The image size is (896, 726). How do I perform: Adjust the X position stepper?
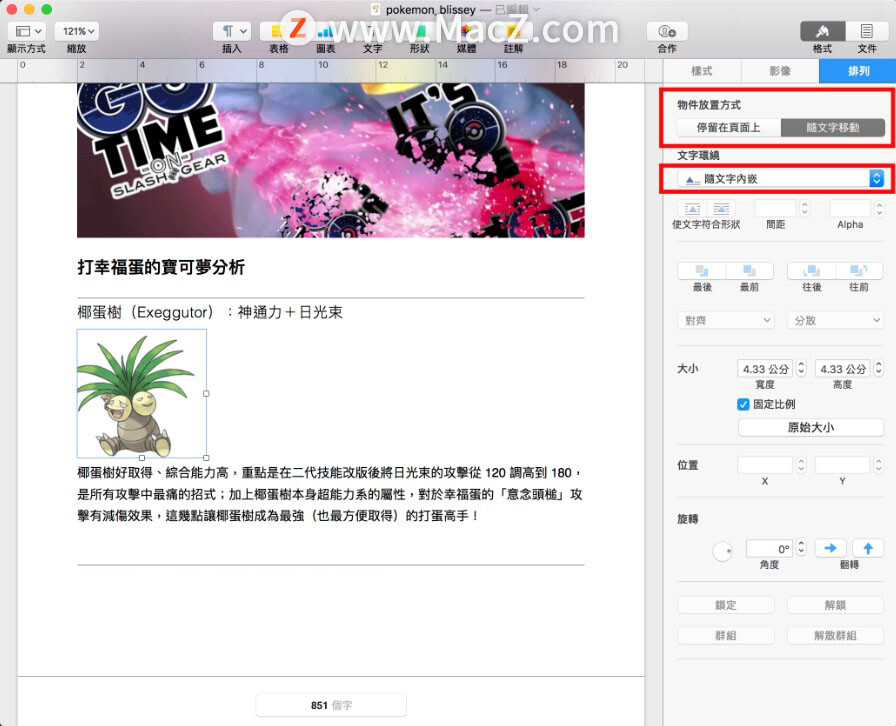(x=801, y=465)
